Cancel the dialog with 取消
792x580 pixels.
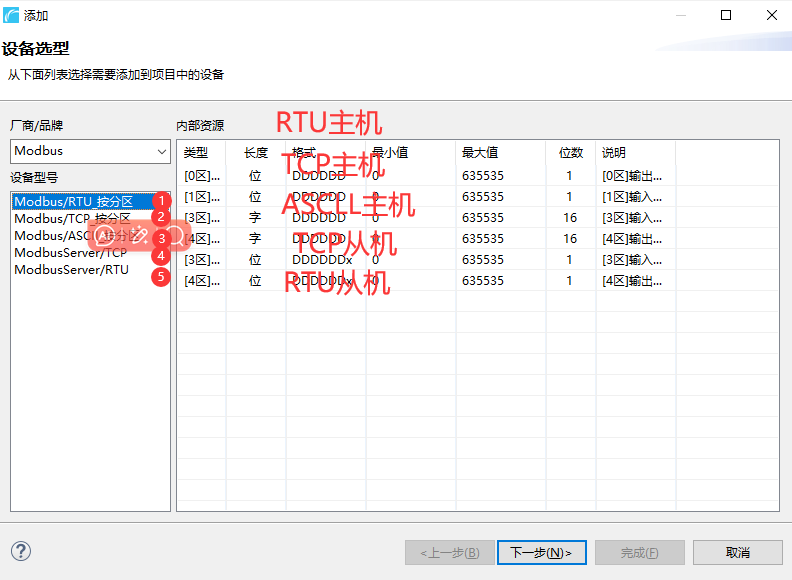[738, 553]
